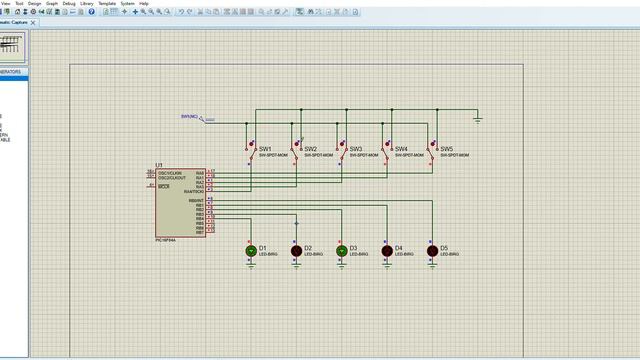Open the System menu
The image size is (640, 360).
pos(127,3)
